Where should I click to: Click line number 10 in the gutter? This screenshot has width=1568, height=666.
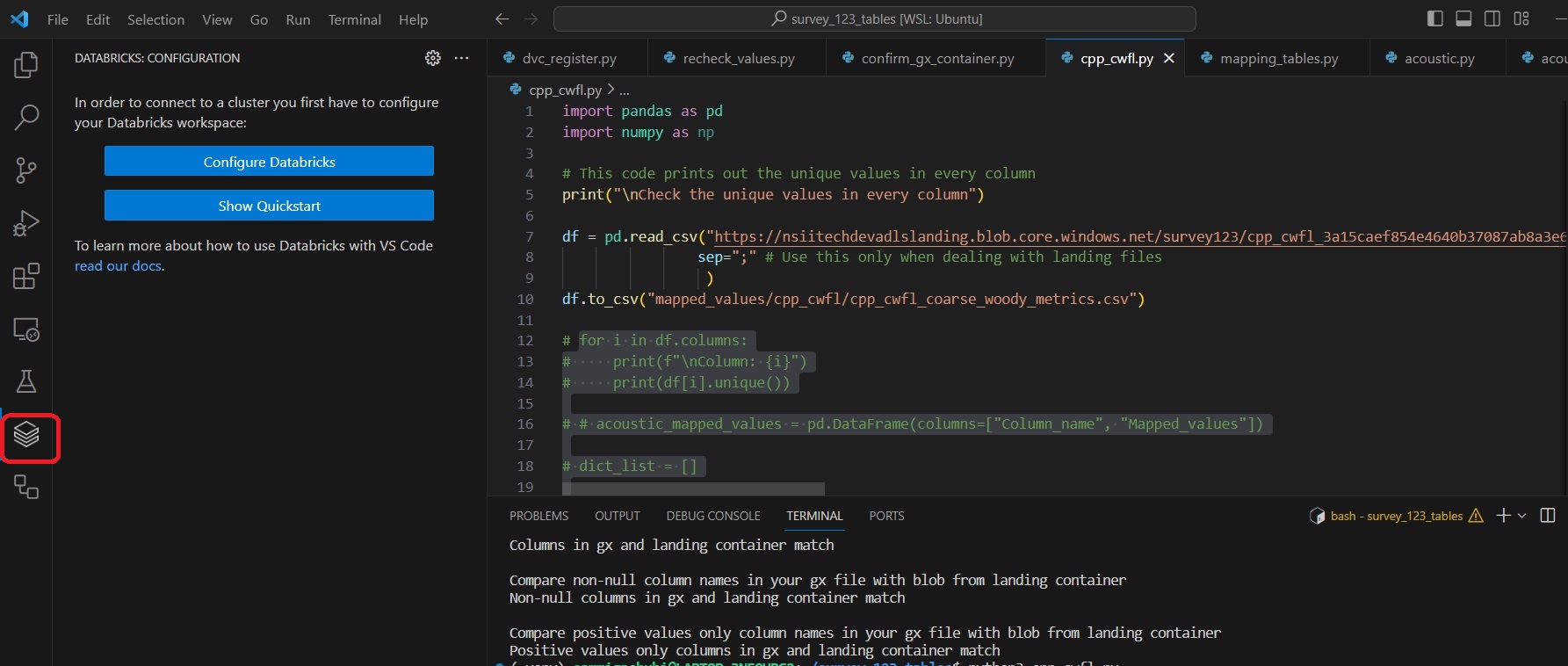(525, 299)
